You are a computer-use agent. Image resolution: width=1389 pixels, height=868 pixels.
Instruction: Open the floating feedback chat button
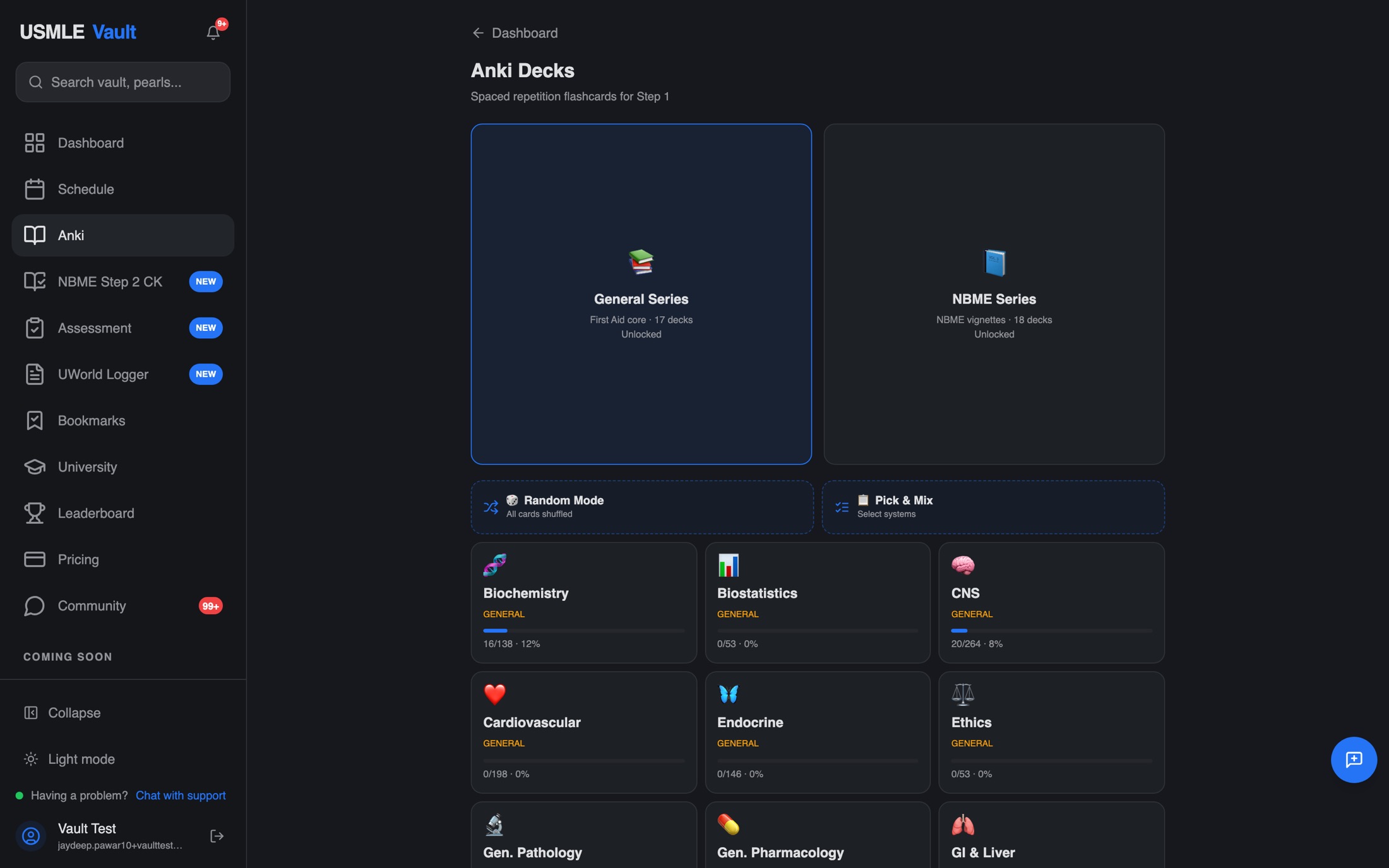(1354, 759)
